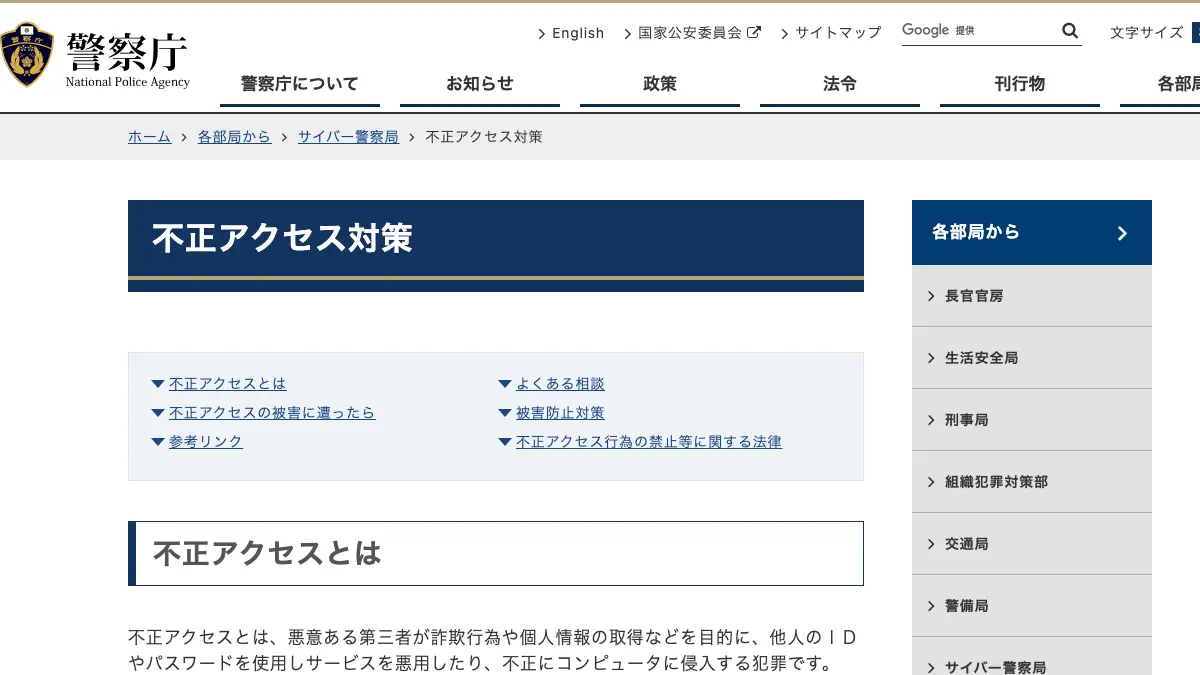Screen dimensions: 1200x675
Task: Click chevron before English link
Action: point(542,33)
